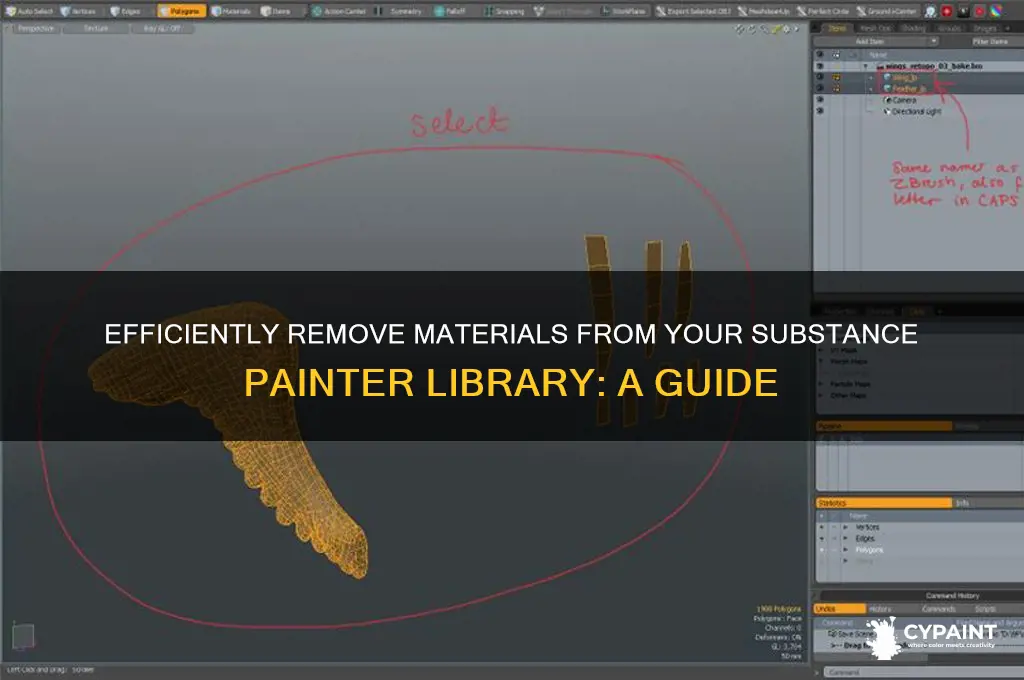The image size is (1024, 680).
Task: Switch to Materials selection mode
Action: (232, 11)
